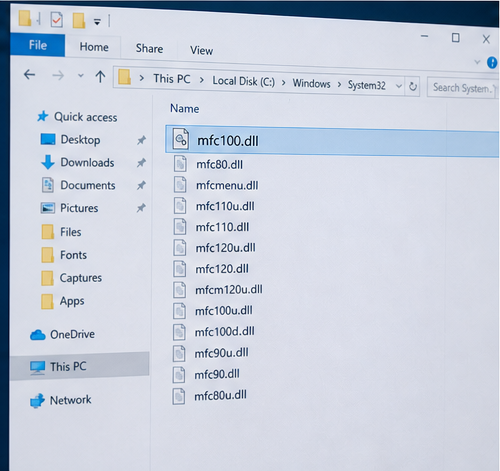Expand chevron after Local Disk (C:)
Screen dimensions: 500x471
click(x=284, y=83)
